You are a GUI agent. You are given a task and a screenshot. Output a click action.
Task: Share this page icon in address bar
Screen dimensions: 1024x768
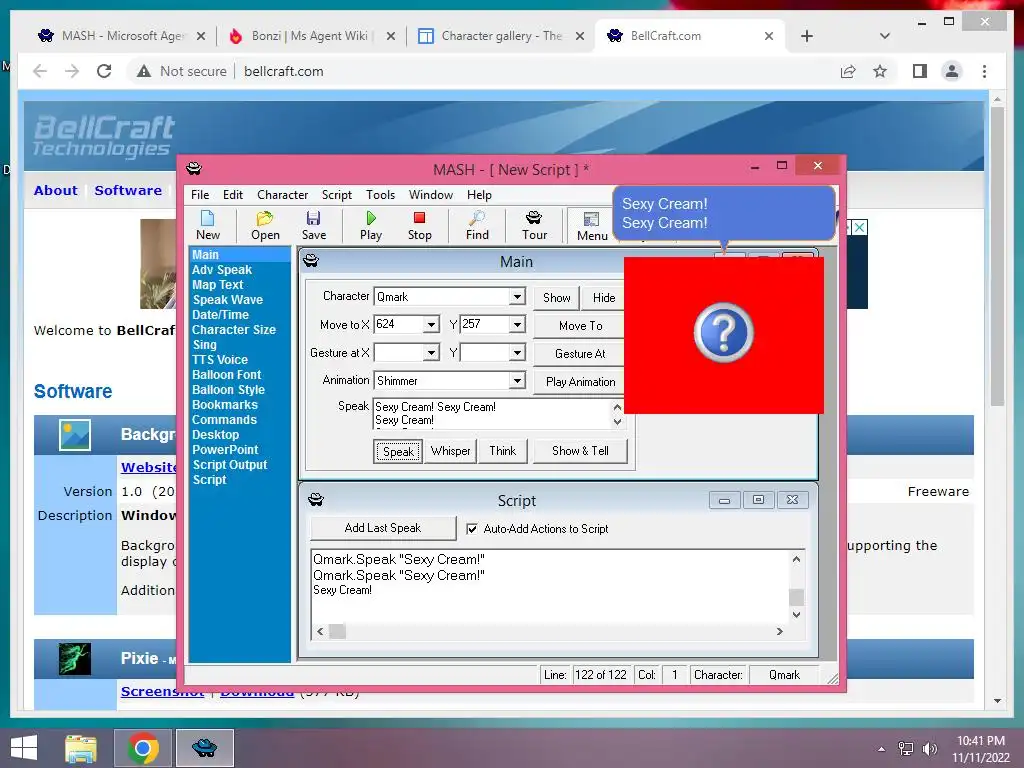pyautogui.click(x=848, y=71)
